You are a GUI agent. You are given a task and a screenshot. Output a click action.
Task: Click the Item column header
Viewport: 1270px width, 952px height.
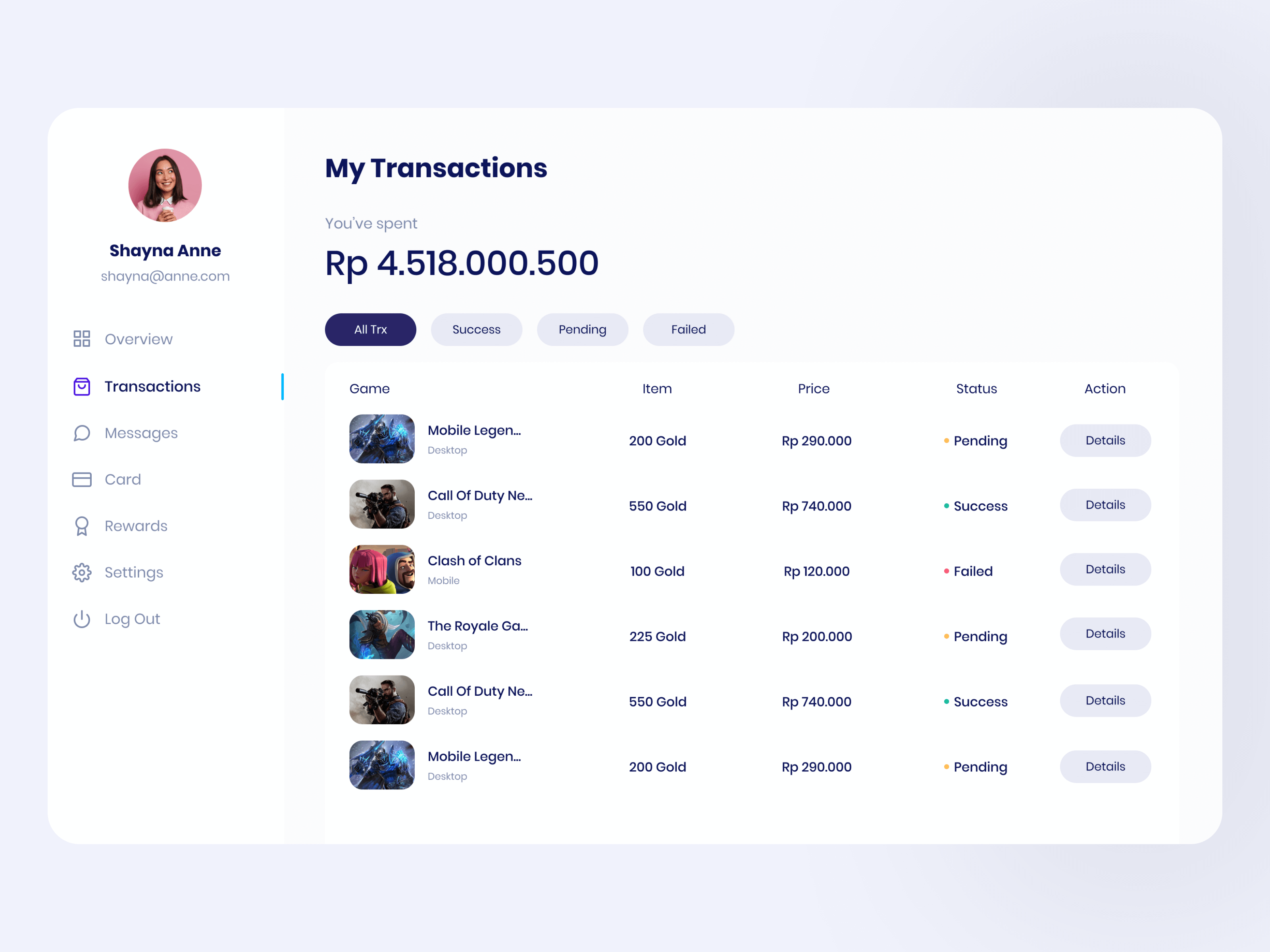point(657,389)
